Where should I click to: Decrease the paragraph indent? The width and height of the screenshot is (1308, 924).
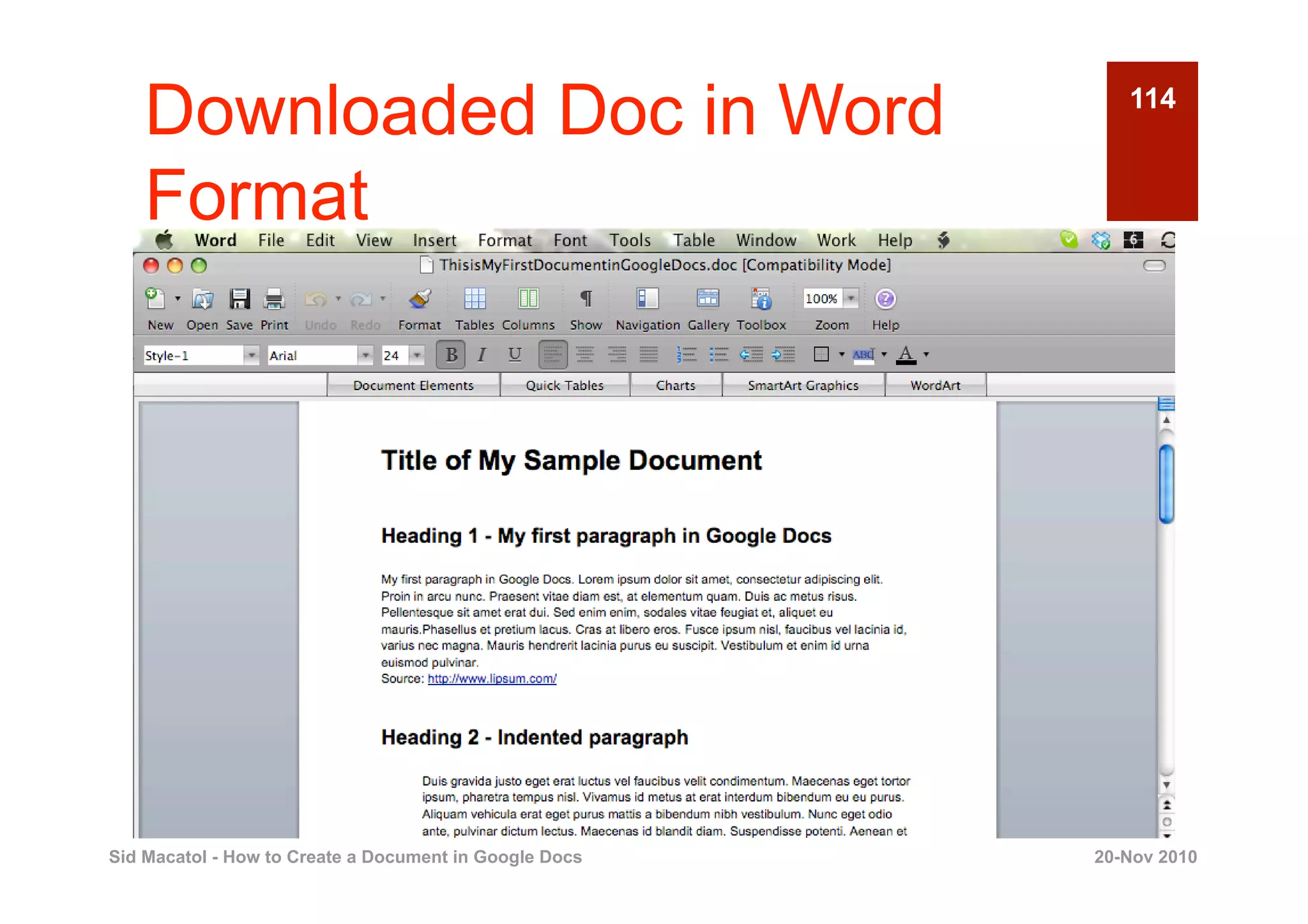(751, 354)
